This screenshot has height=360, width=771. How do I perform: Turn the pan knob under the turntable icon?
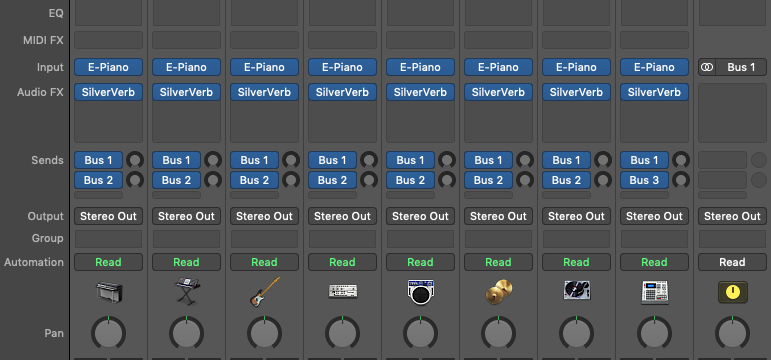577,333
